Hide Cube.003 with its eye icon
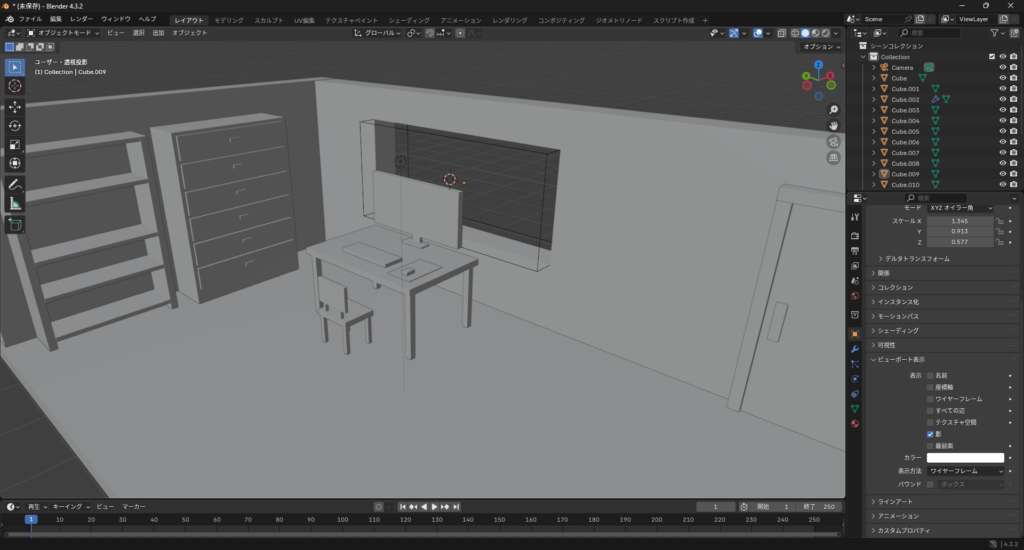This screenshot has width=1024, height=550. [1002, 110]
